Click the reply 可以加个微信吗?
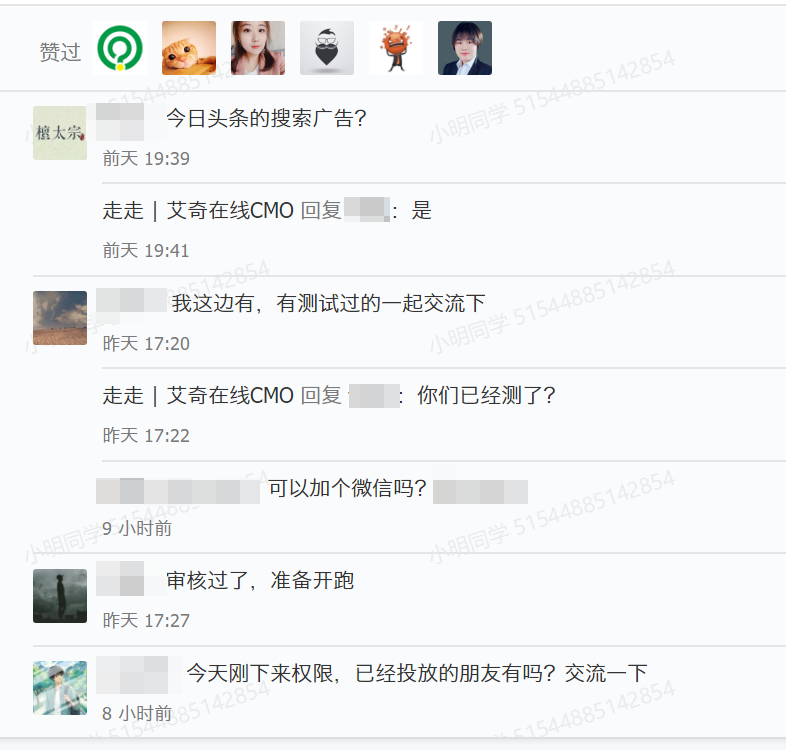 [x=347, y=488]
